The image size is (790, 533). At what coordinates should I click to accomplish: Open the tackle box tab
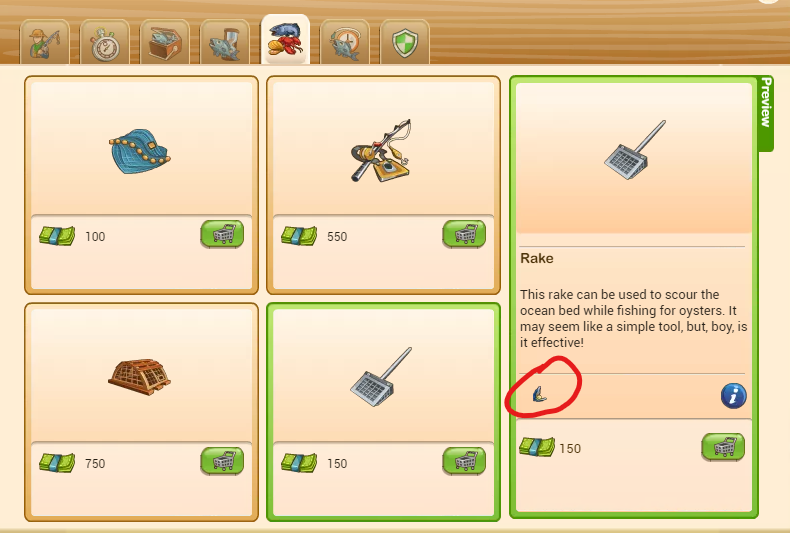pos(165,43)
